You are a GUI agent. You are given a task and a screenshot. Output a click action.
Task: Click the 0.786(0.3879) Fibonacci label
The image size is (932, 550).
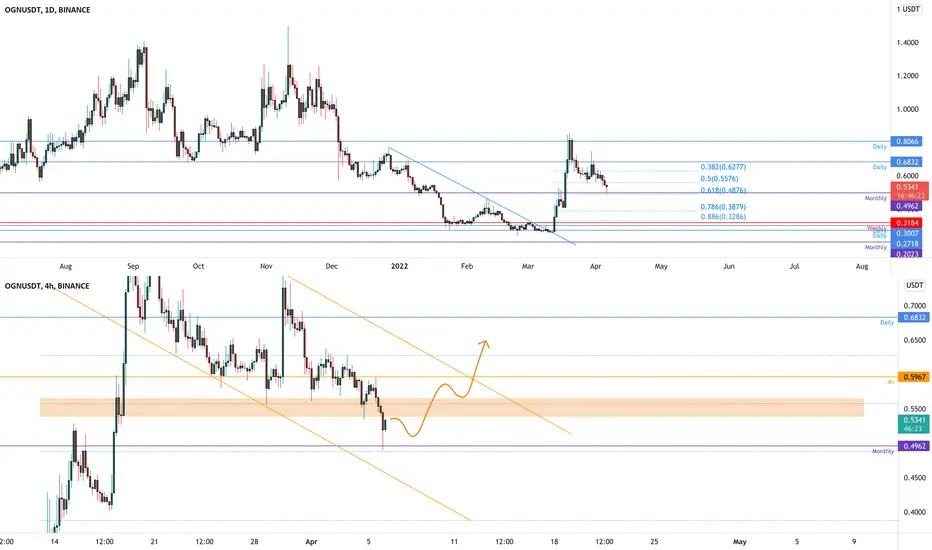click(x=723, y=207)
